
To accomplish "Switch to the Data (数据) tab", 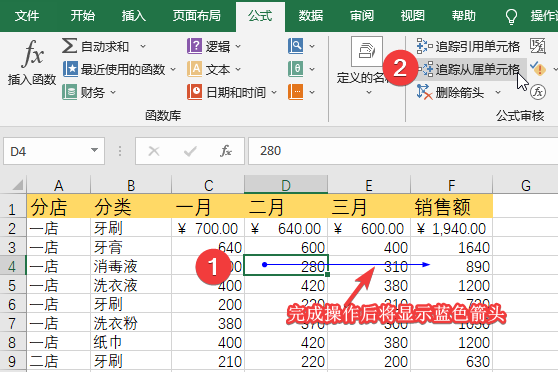I will [311, 16].
